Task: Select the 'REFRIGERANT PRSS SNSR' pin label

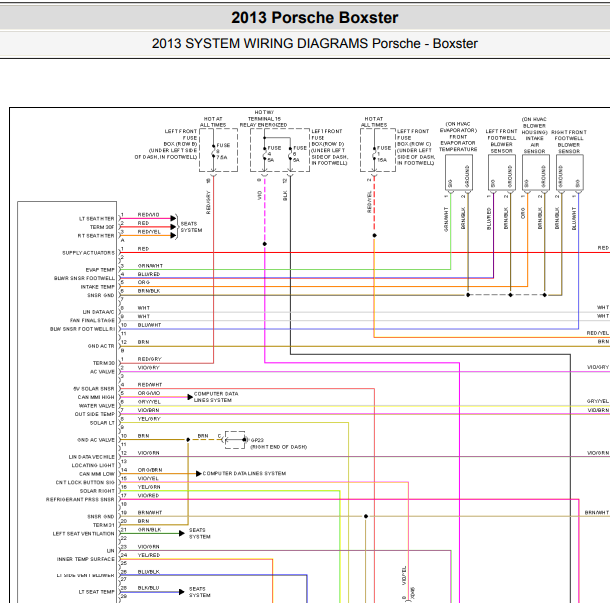Action: pyautogui.click(x=80, y=500)
